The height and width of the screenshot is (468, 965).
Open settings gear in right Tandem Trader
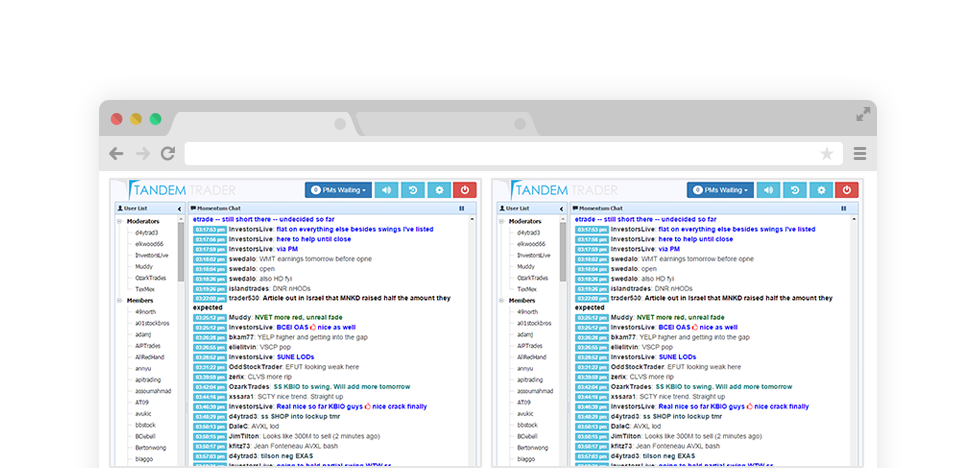(x=822, y=190)
